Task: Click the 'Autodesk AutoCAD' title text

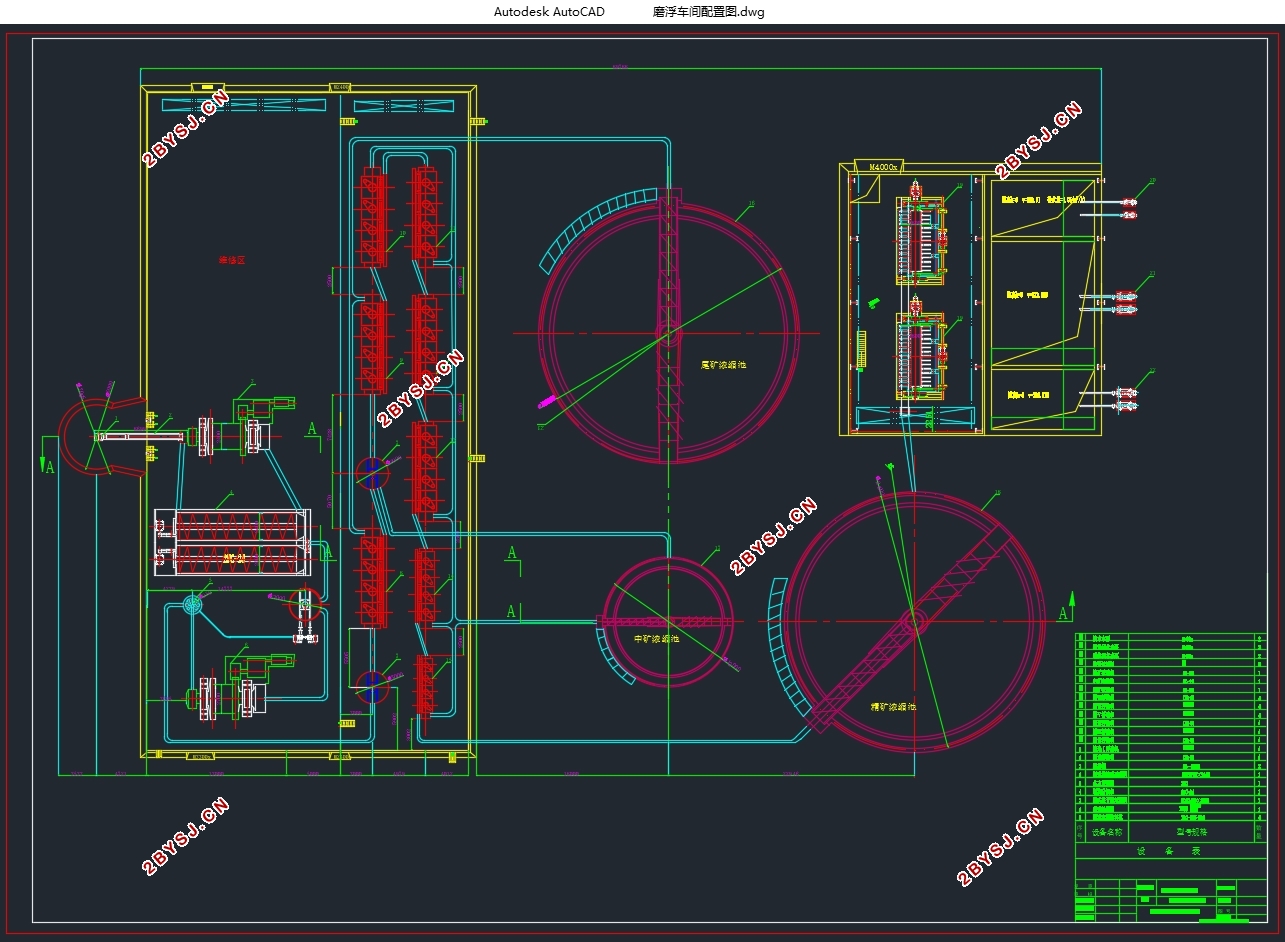Action: (x=549, y=12)
